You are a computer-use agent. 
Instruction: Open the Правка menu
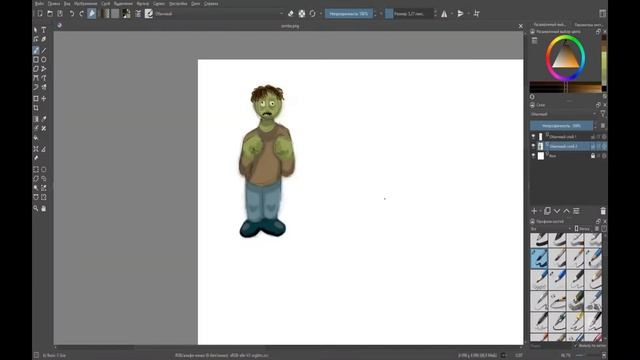coord(54,3)
